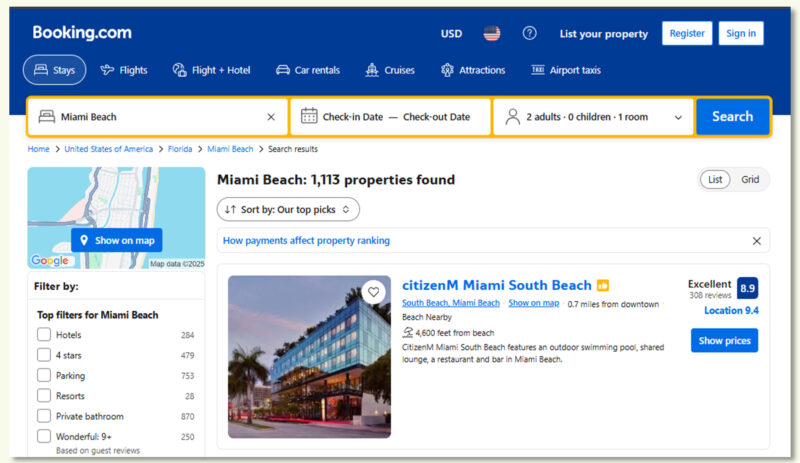This screenshot has height=463, width=800.
Task: Check the Wonderful: 9+ filter
Action: [x=44, y=436]
